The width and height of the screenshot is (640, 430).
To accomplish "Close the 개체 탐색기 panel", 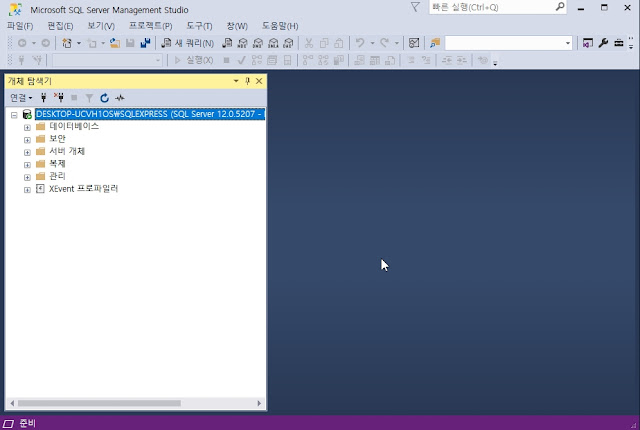I will pyautogui.click(x=259, y=81).
